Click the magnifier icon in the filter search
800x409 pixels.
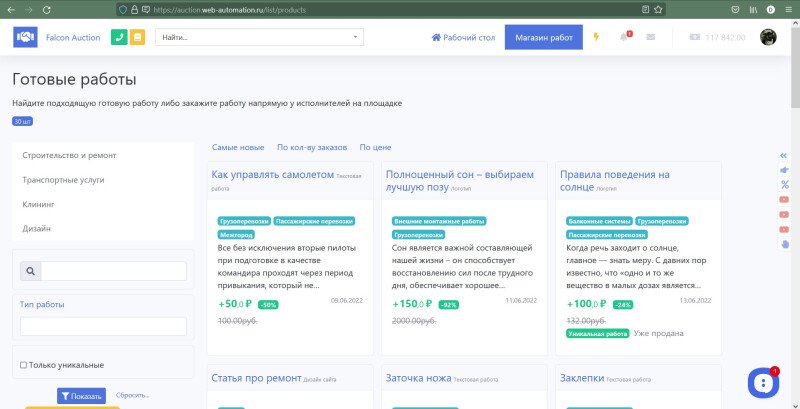pyautogui.click(x=31, y=271)
